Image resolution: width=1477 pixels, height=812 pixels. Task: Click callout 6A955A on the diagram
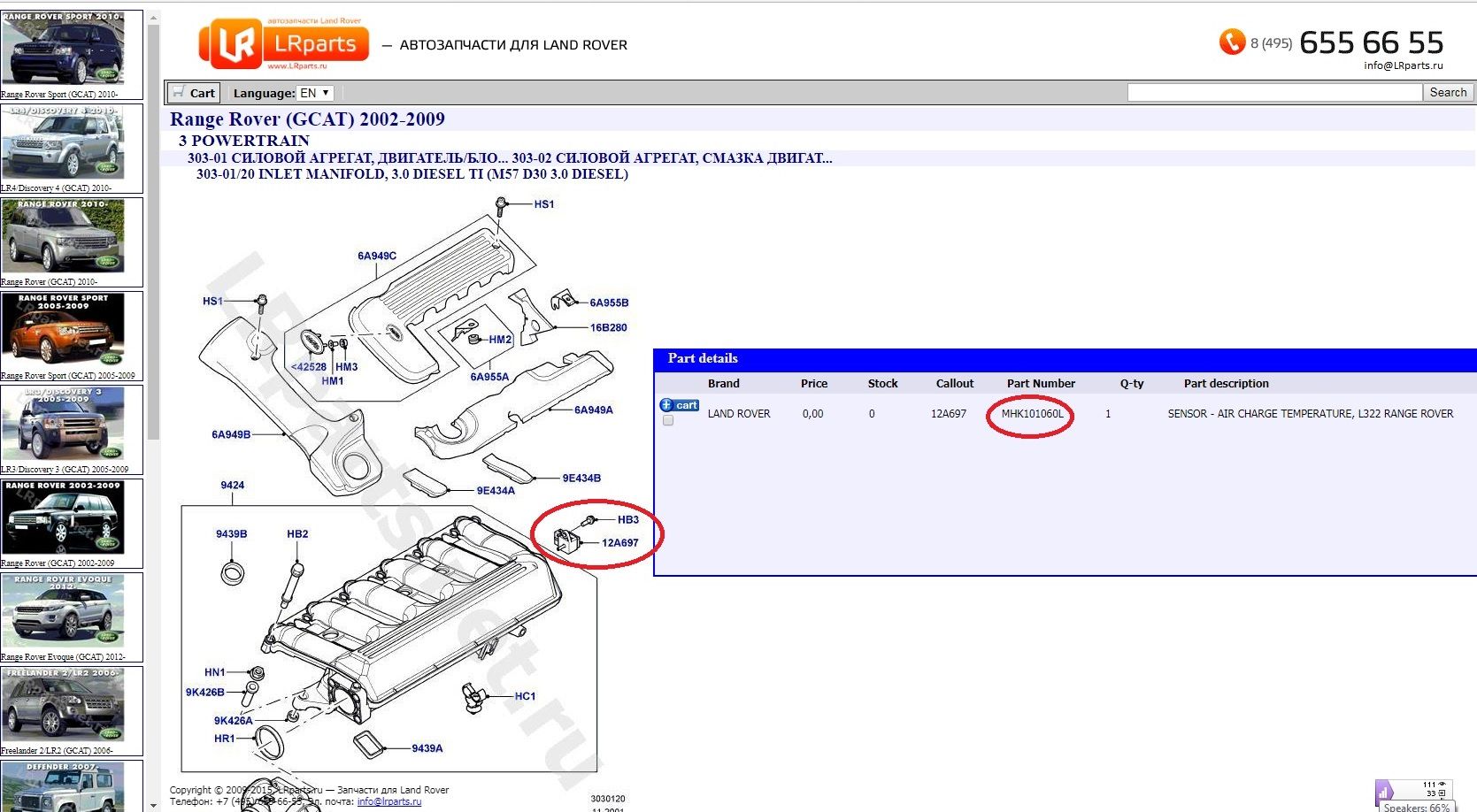[x=489, y=377]
